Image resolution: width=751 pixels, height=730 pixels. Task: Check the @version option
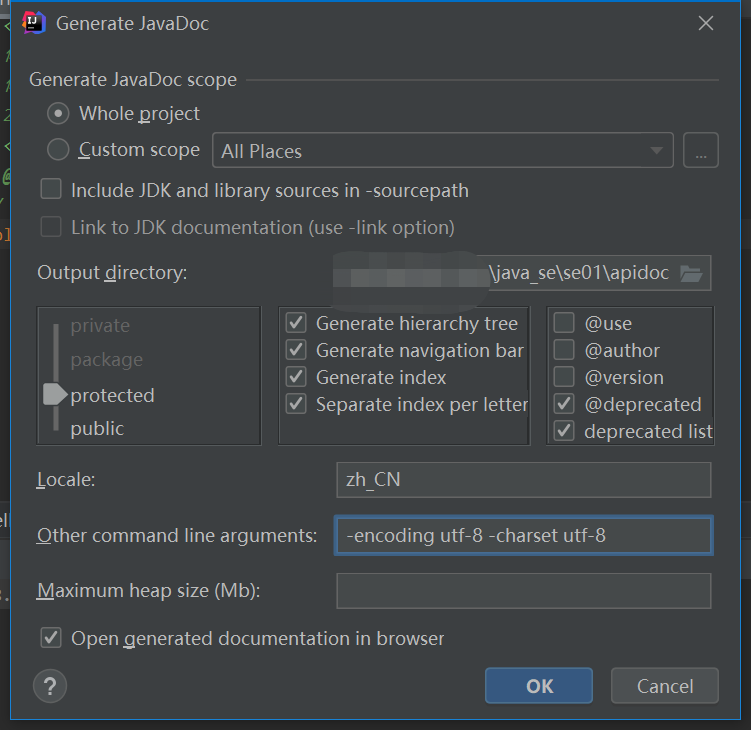(564, 377)
